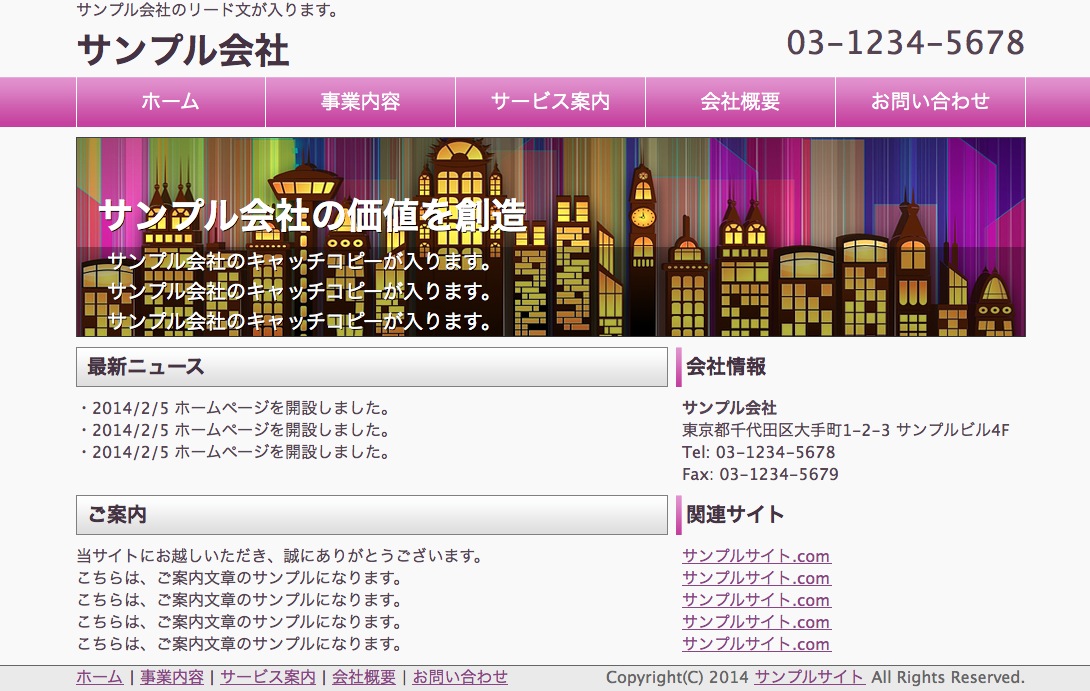Click the サンプルサイト link in the copyright line
This screenshot has width=1090, height=691.
(809, 678)
